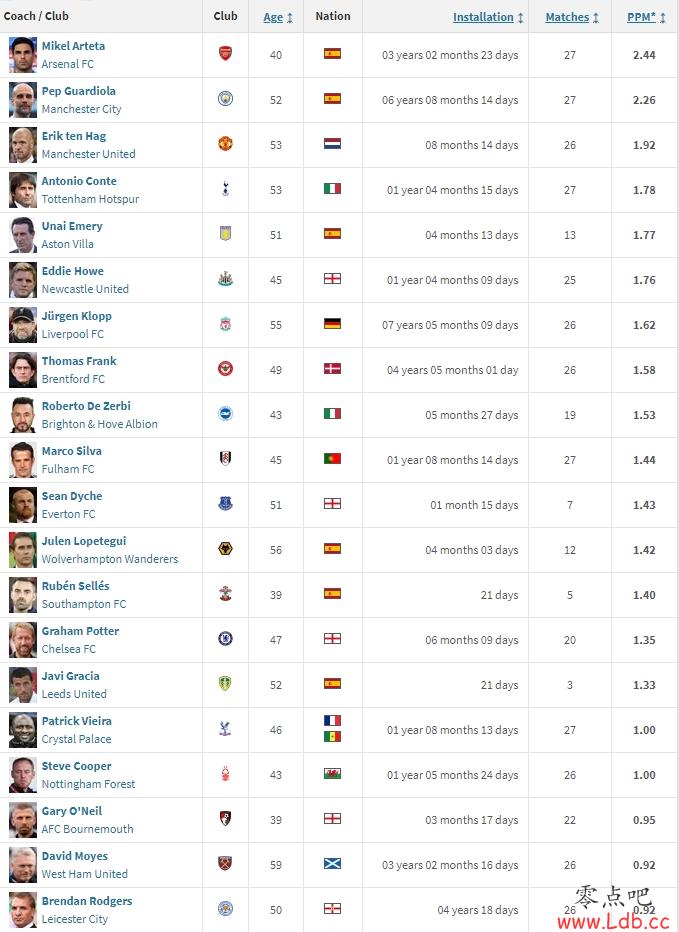
Task: Click the Portugal flag beside Marco Silva
Action: point(332,458)
